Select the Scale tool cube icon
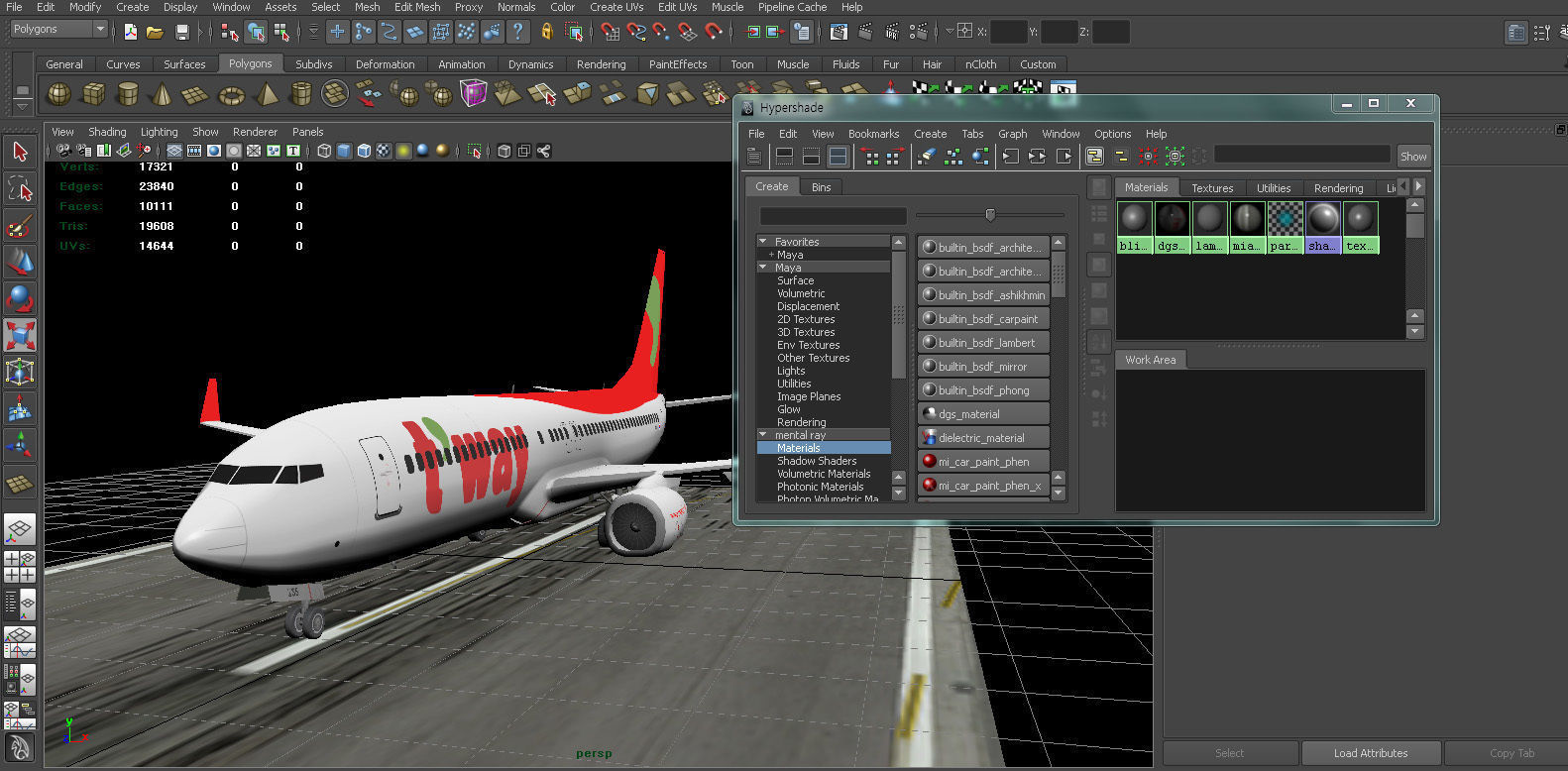The image size is (1568, 771). 20,335
